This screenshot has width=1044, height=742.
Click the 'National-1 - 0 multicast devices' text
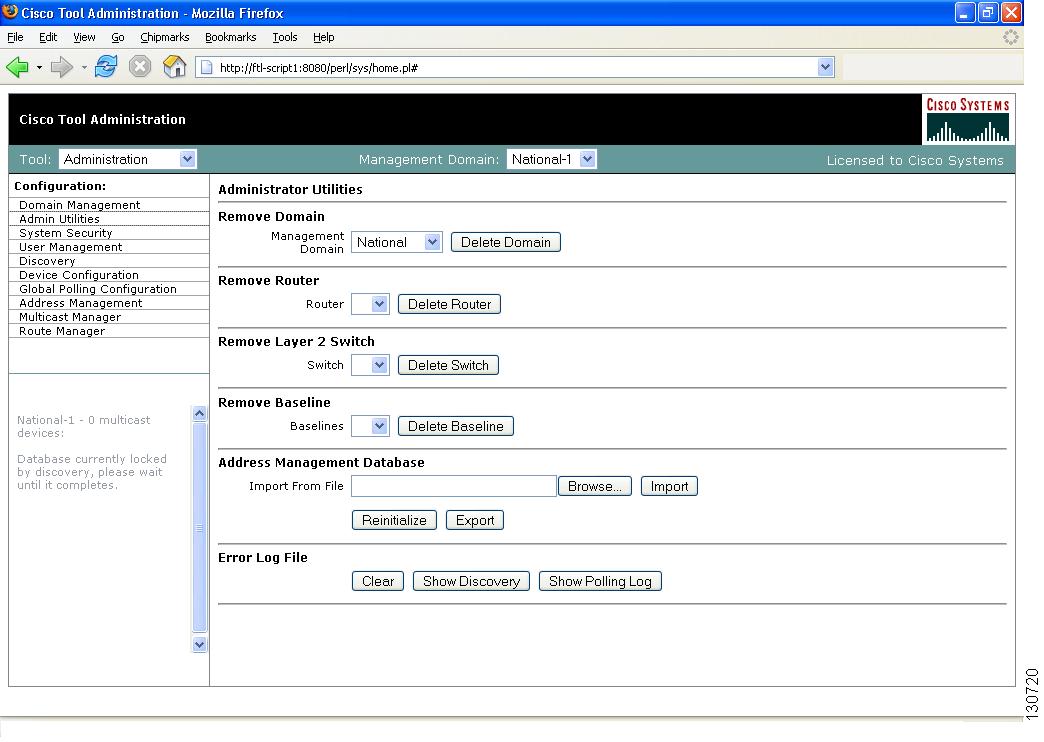(x=83, y=427)
